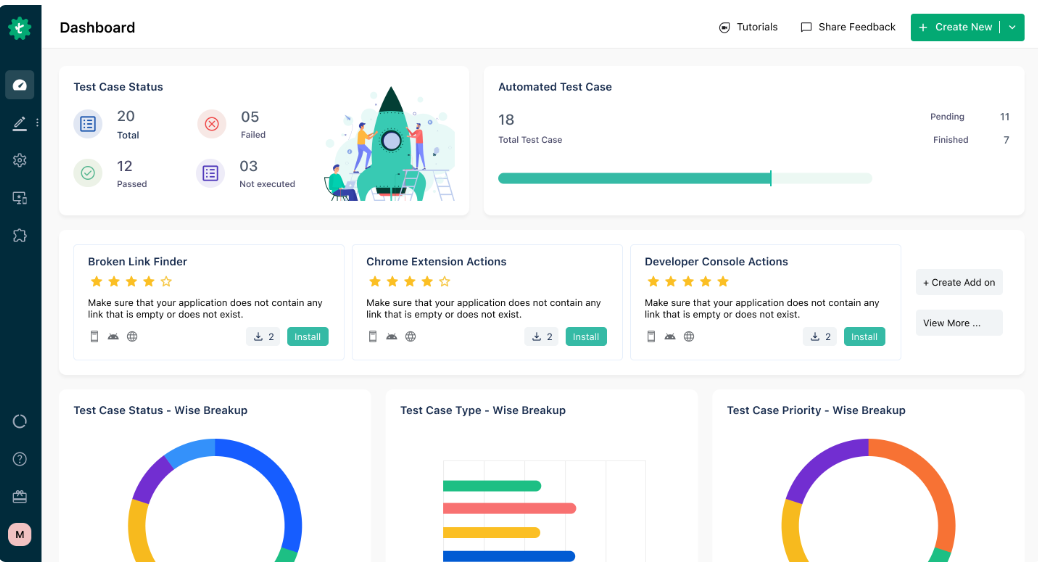This screenshot has height=579, width=1038.
Task: Click the Passed green checkmark icon
Action: pyautogui.click(x=88, y=173)
